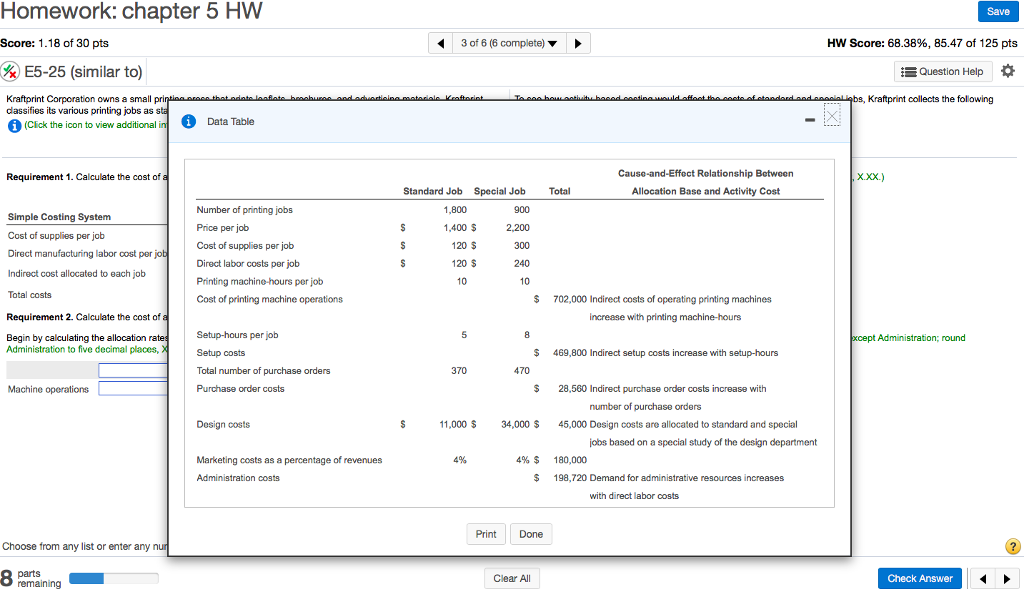Focus the Machine operations input field
Image resolution: width=1024 pixels, height=597 pixels.
pyautogui.click(x=132, y=389)
